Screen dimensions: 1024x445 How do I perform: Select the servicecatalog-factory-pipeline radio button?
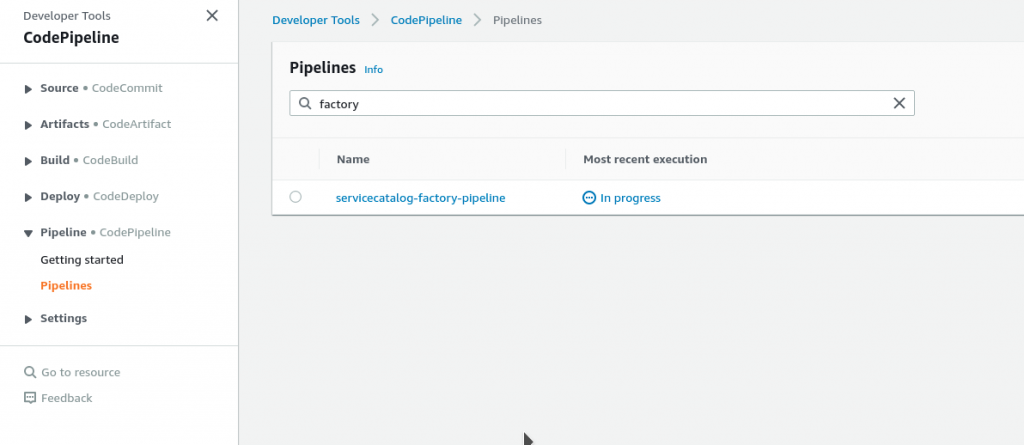pyautogui.click(x=295, y=197)
